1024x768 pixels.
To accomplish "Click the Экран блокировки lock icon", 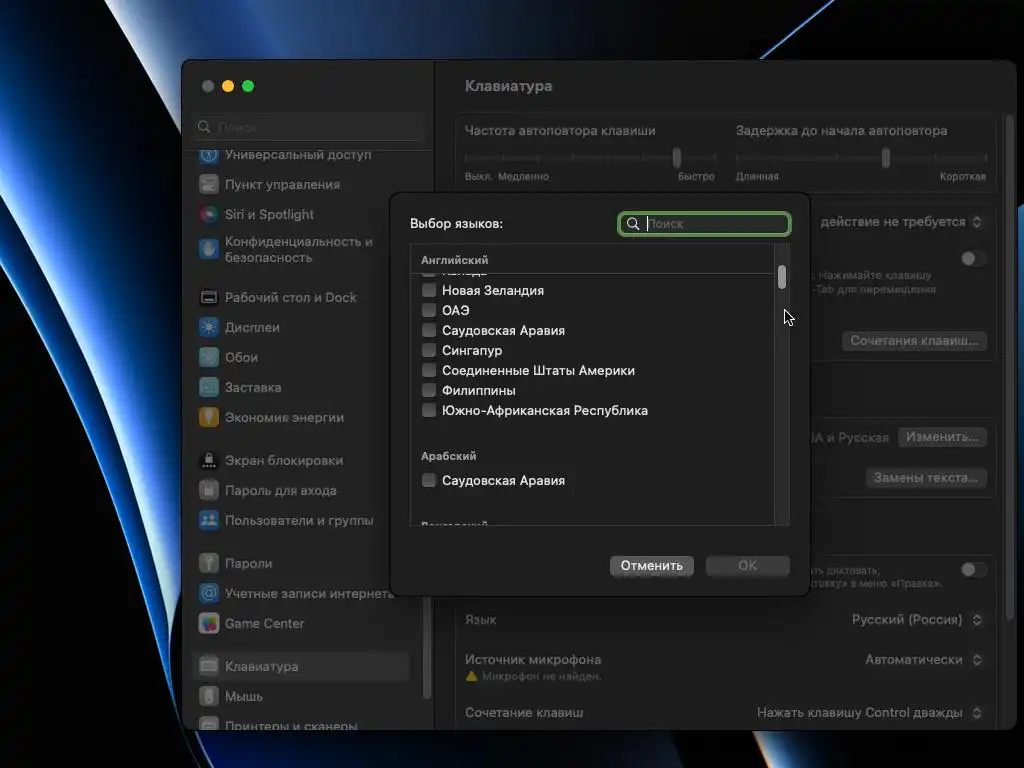I will [209, 461].
